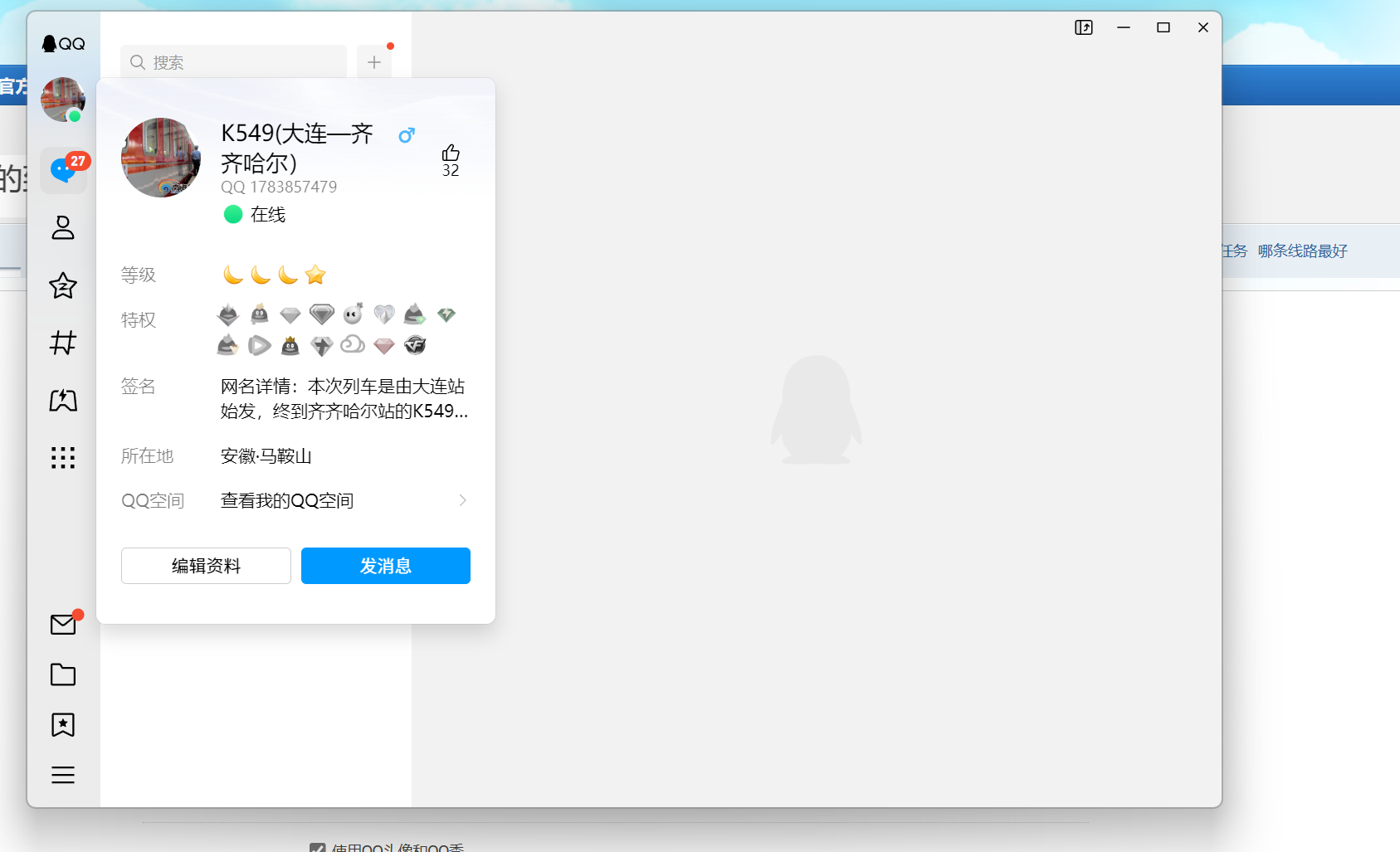Screen dimensions: 1400x852
Task: Maximize the QQ window
Action: [1163, 27]
